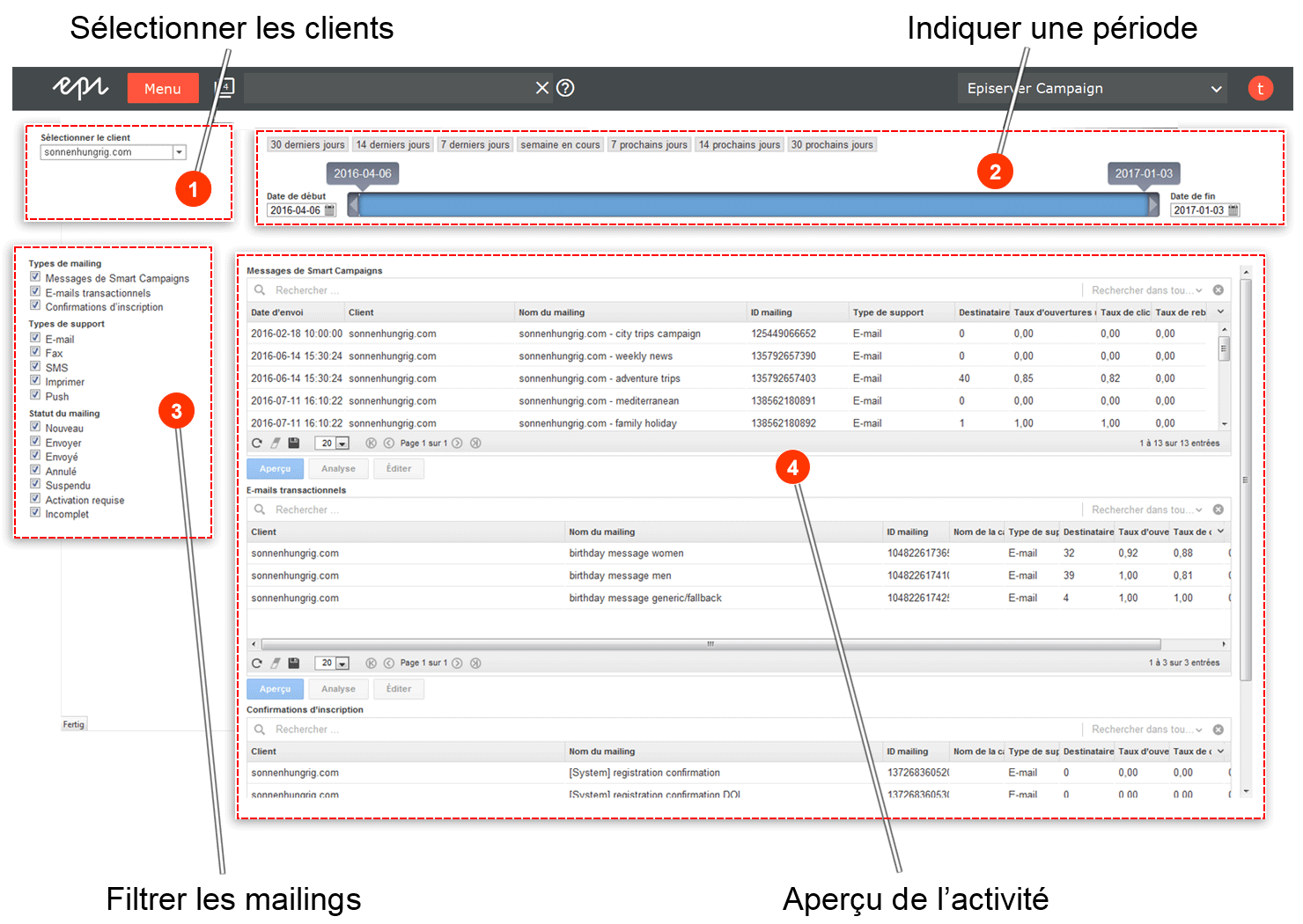Toggle the Push support type checkbox
The image size is (1303, 924).
pyautogui.click(x=35, y=395)
